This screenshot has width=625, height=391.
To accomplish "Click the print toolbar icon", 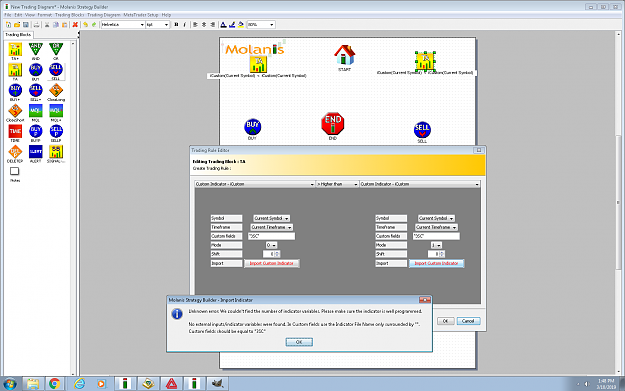I will pos(36,25).
